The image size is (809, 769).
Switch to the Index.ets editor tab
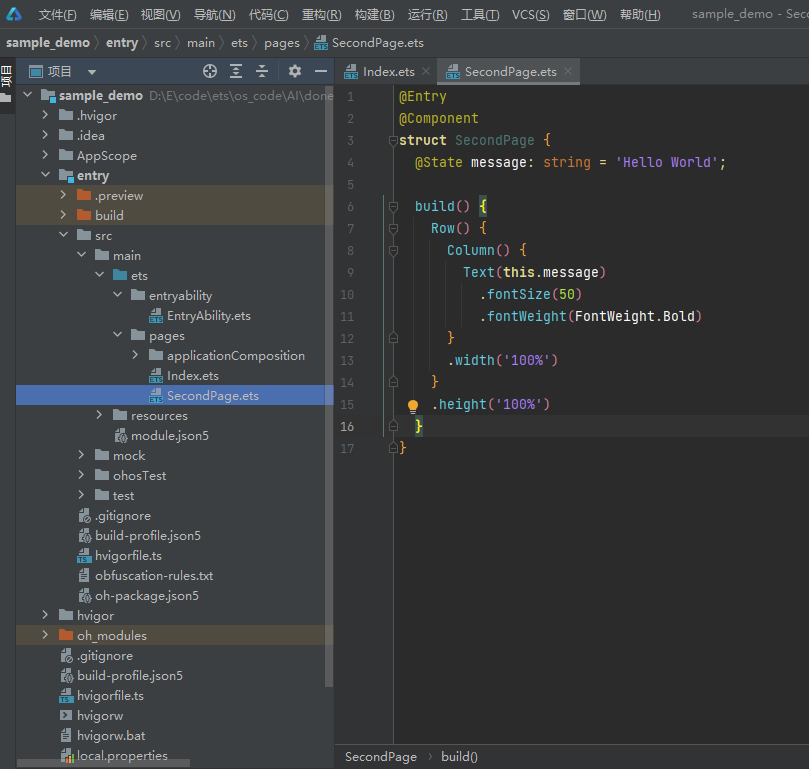pos(388,72)
